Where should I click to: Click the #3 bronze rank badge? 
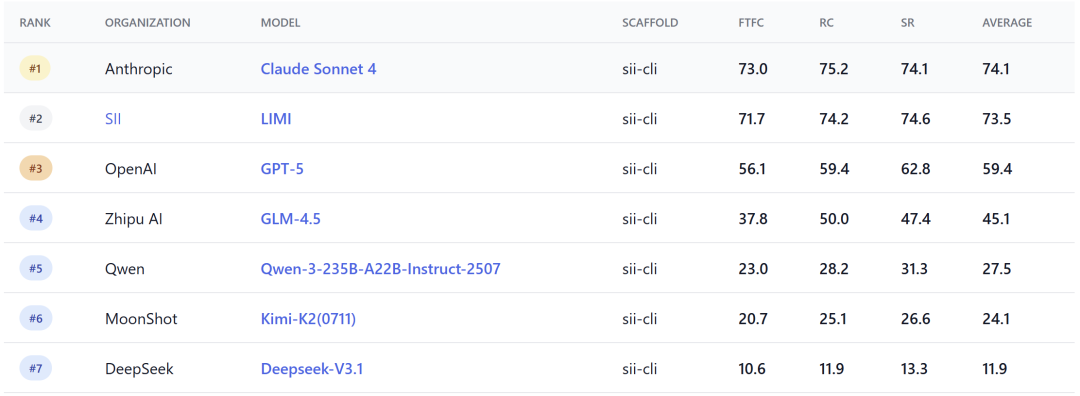[x=35, y=169]
